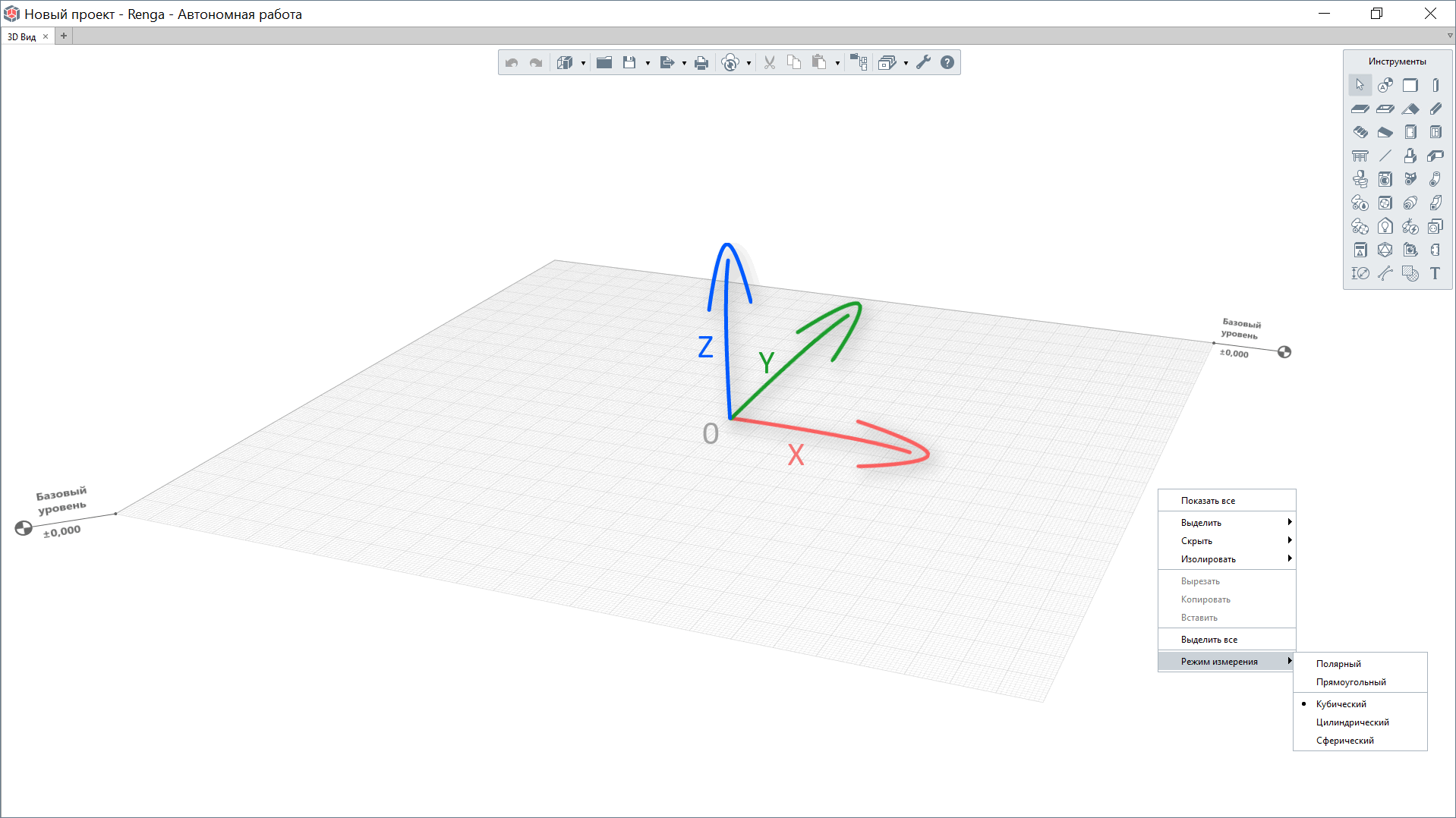Select the Lighting fixture bulb tool
This screenshot has width=1456, height=818.
point(1385,226)
